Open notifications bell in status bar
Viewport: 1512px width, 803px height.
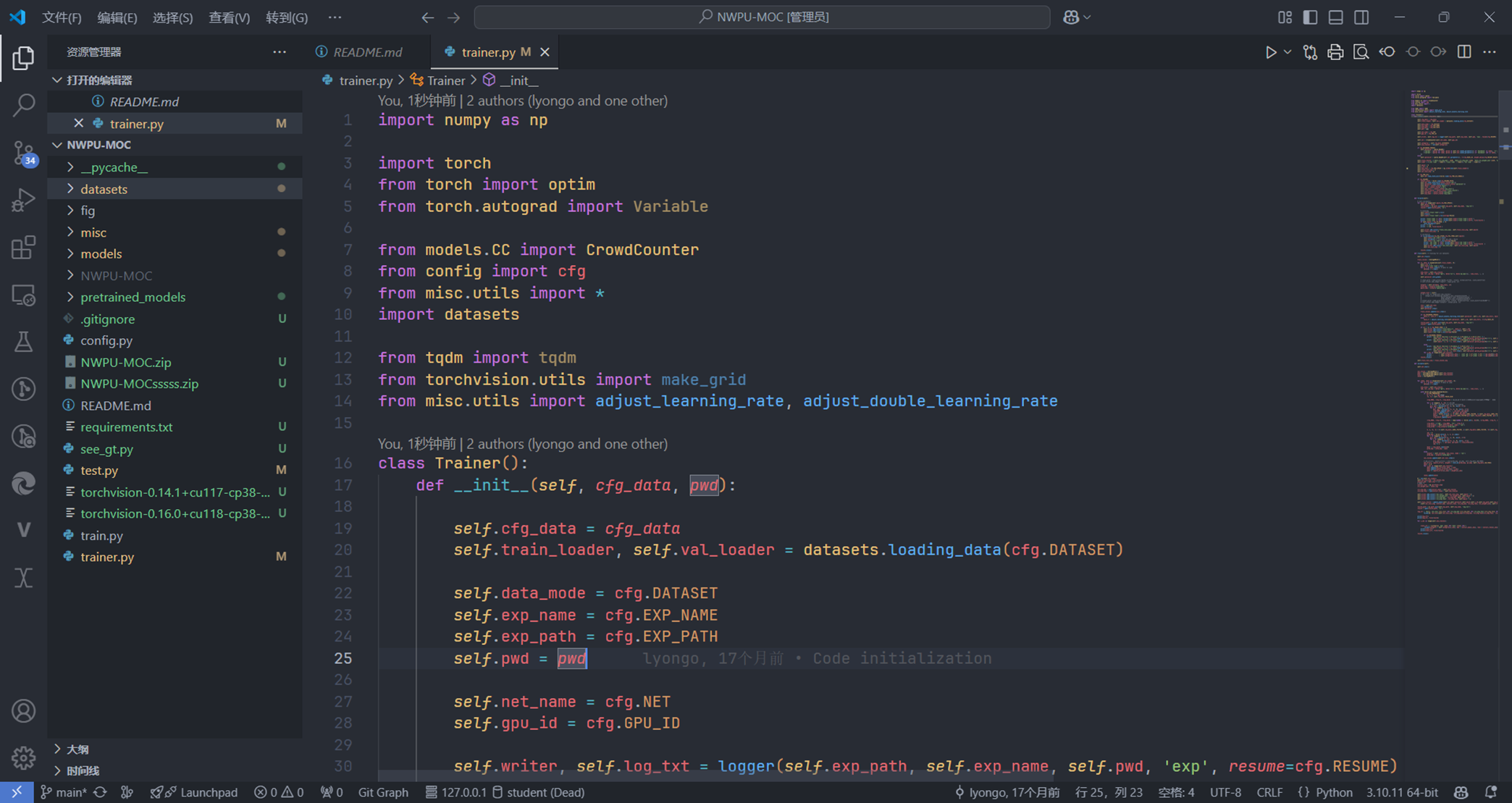coord(1491,792)
